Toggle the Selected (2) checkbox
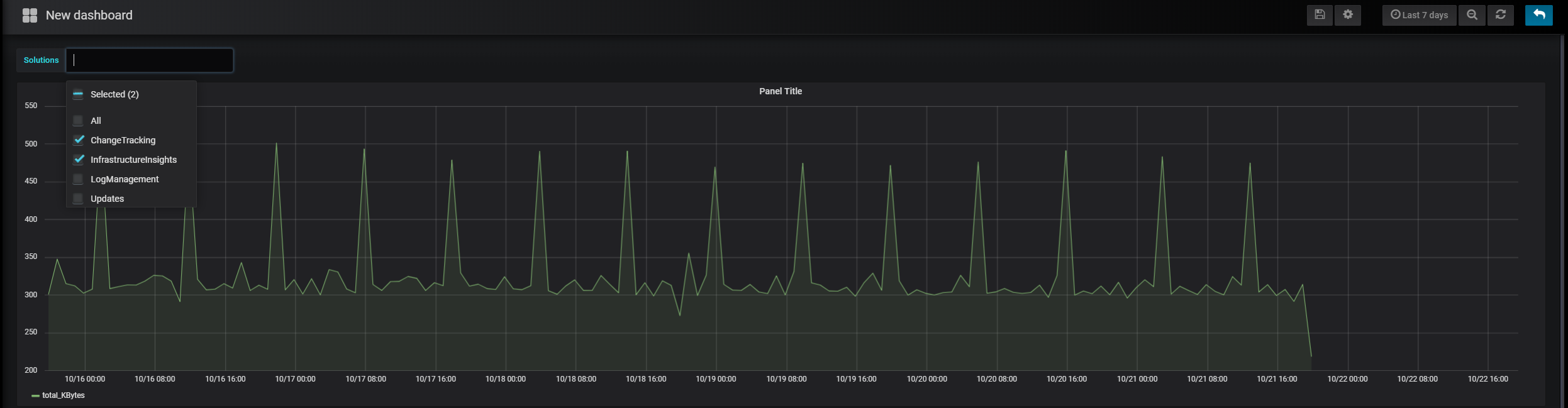Image resolution: width=1568 pixels, height=408 pixels. pyautogui.click(x=78, y=94)
